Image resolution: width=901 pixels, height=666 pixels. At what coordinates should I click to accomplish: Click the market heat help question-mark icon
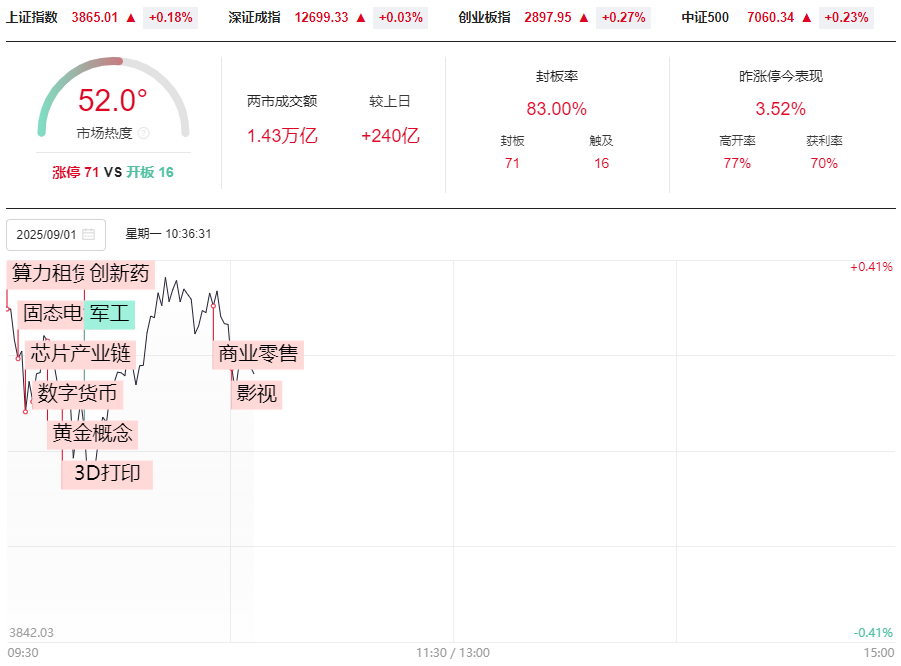click(x=143, y=133)
